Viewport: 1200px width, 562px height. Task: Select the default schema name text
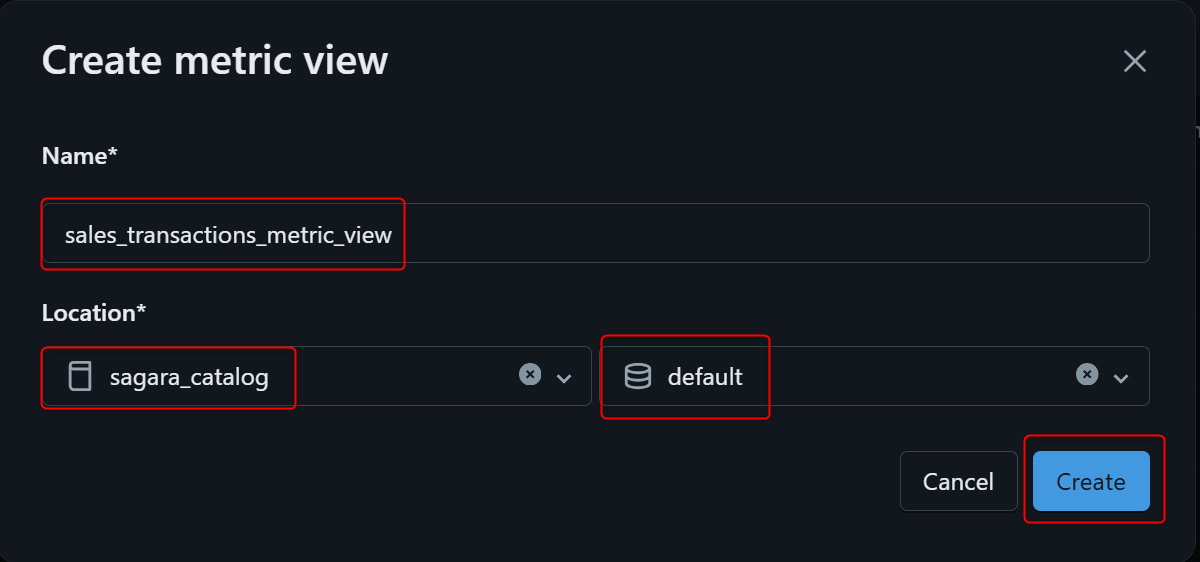[705, 377]
